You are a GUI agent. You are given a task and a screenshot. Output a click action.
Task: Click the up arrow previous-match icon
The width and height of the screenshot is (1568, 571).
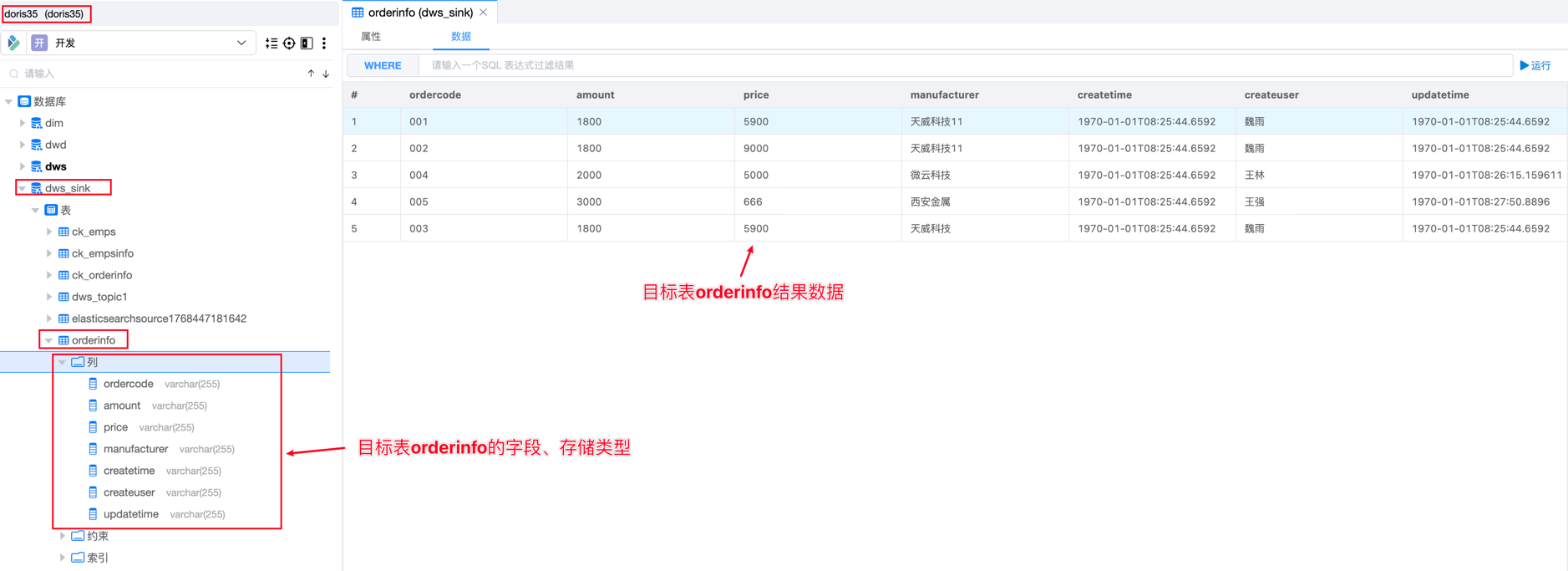(311, 74)
